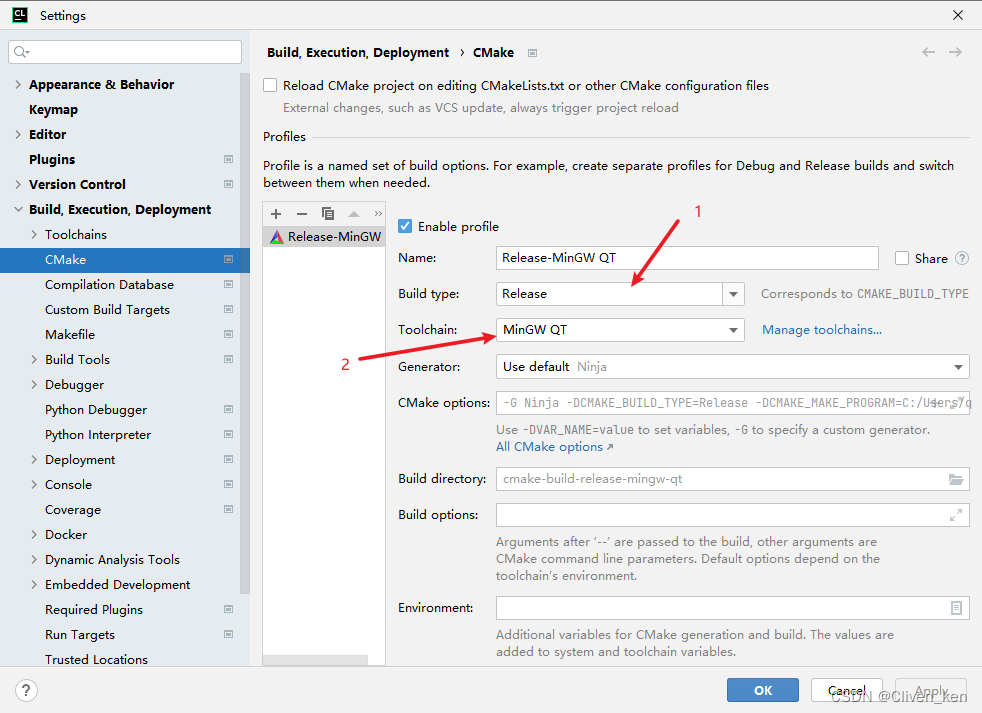Click the search magnifier icon
The width and height of the screenshot is (982, 713).
tap(21, 52)
